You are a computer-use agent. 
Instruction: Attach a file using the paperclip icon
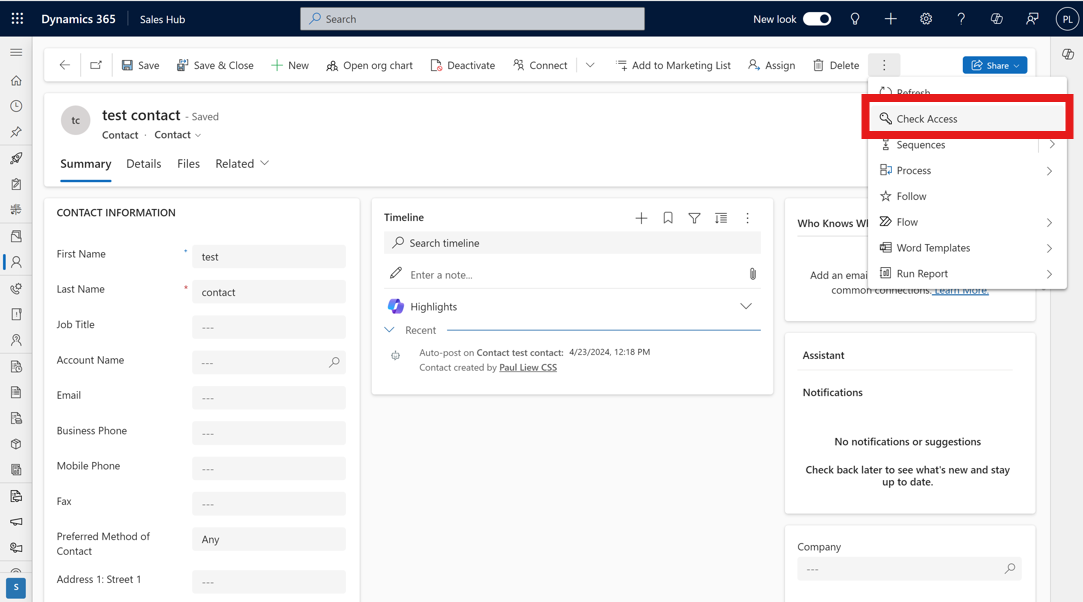click(x=753, y=273)
